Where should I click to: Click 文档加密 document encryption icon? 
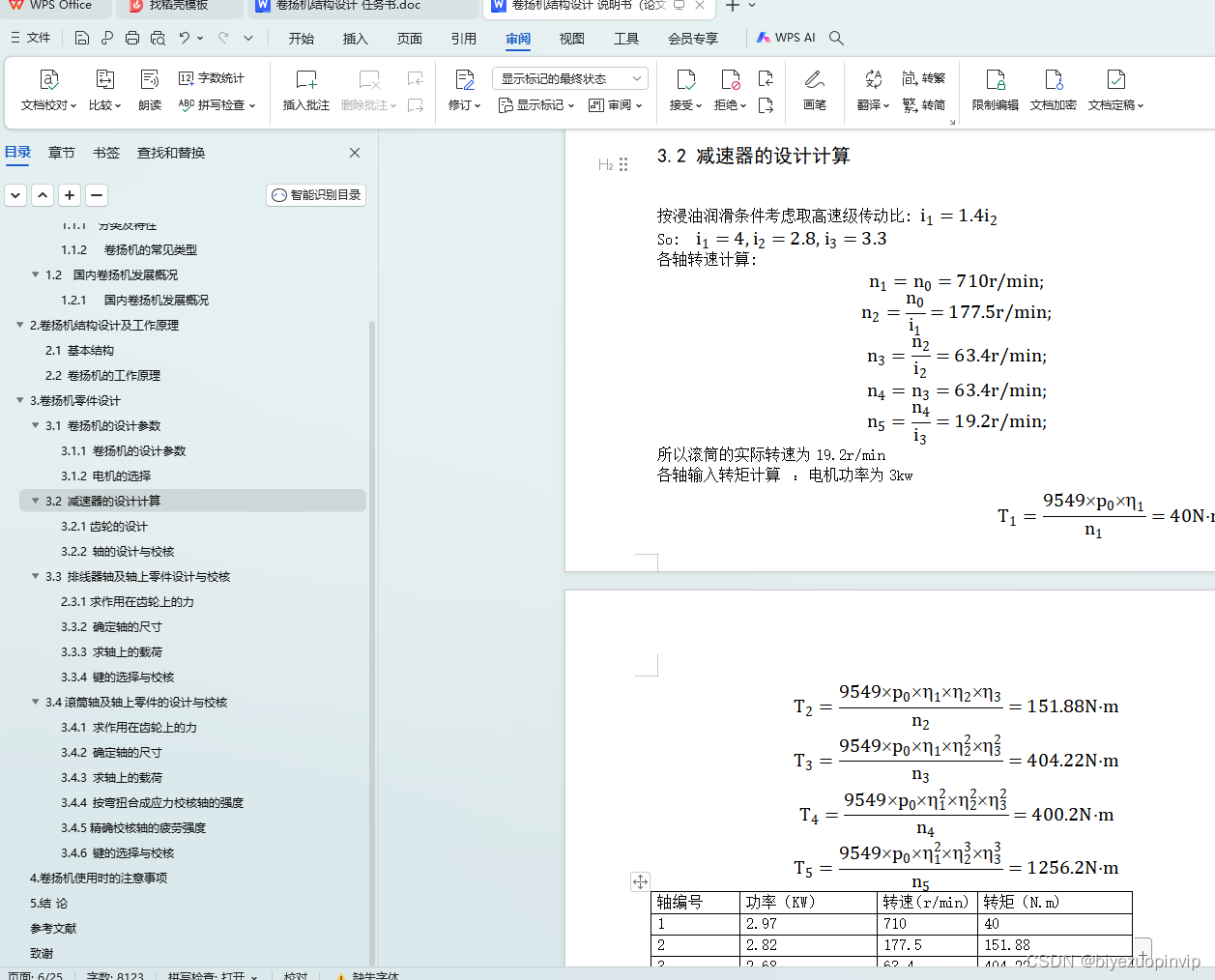coord(1054,90)
